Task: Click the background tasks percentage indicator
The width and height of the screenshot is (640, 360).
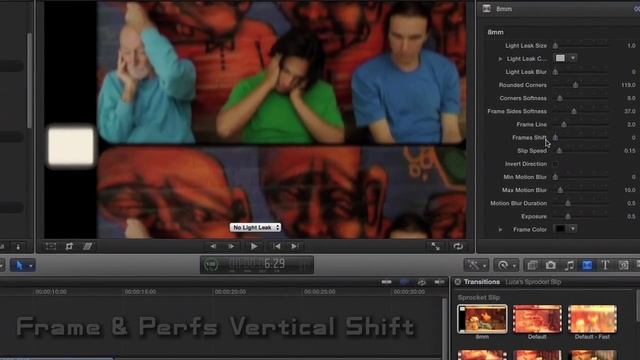Action: point(211,264)
